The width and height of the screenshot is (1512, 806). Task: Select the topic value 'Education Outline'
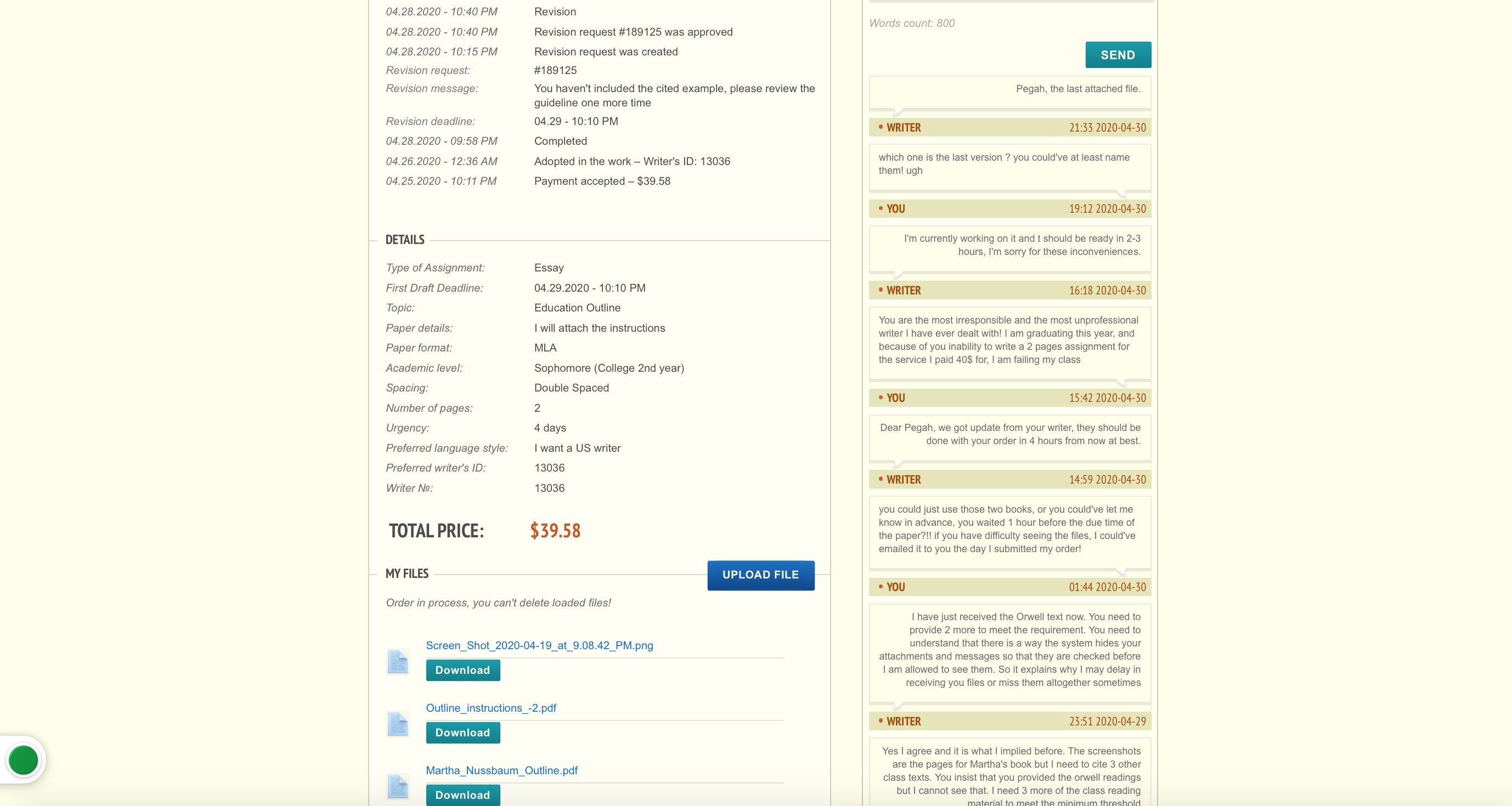[x=577, y=308]
